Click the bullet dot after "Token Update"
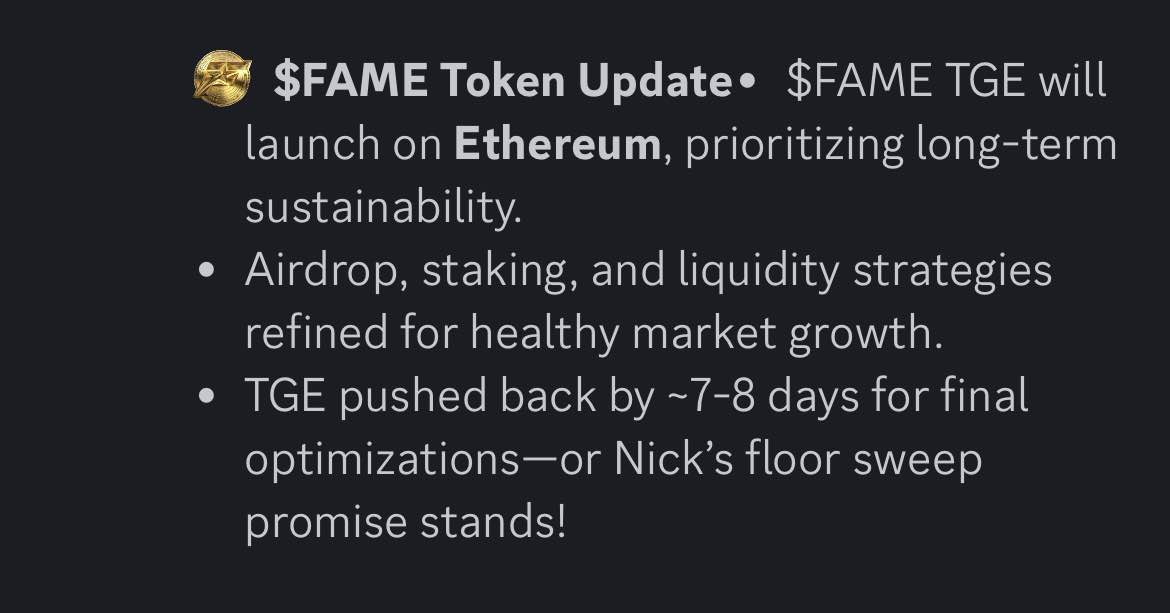This screenshot has width=1170, height=613. click(742, 83)
